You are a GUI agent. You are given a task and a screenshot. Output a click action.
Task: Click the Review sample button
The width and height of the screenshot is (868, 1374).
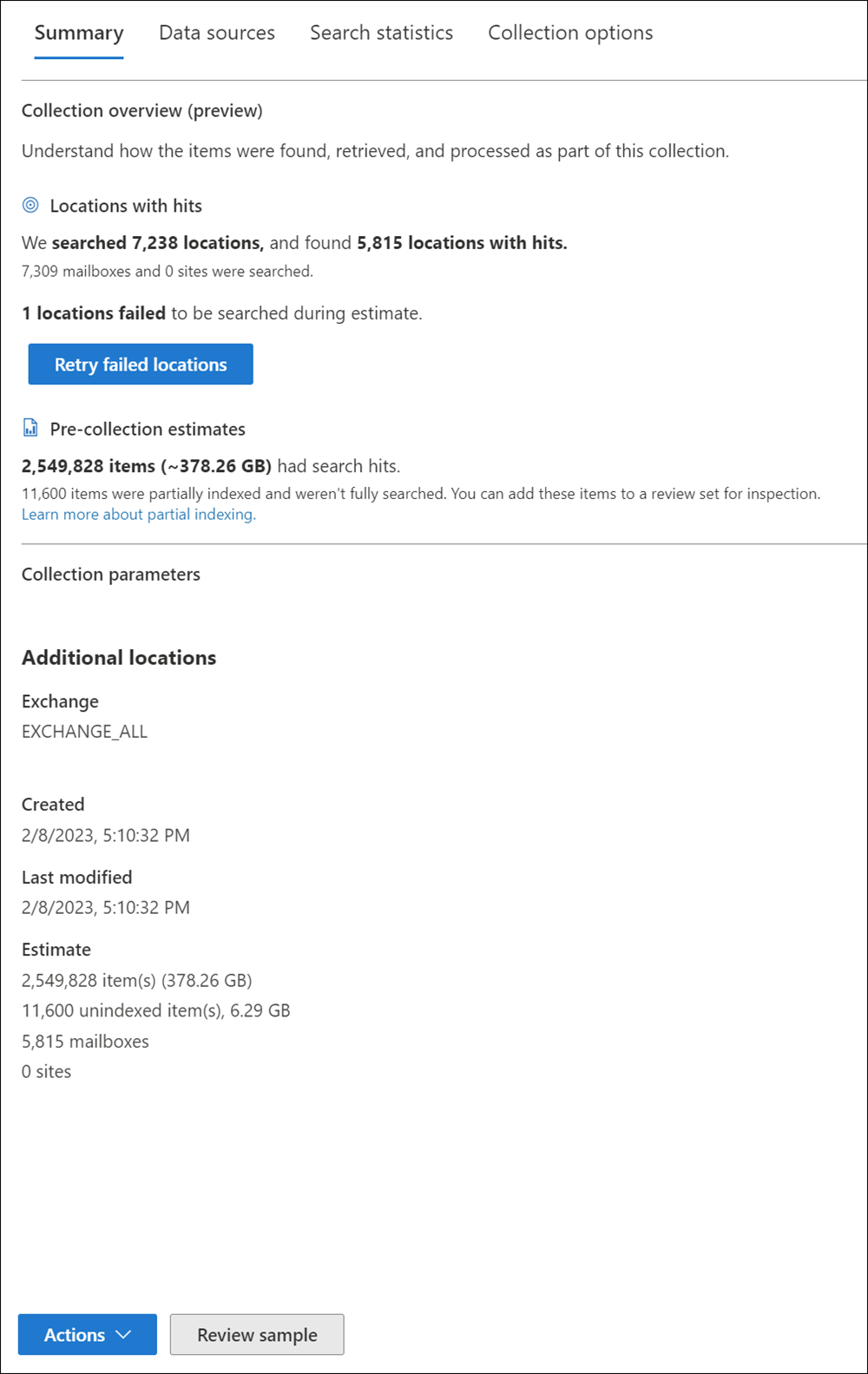(257, 1334)
